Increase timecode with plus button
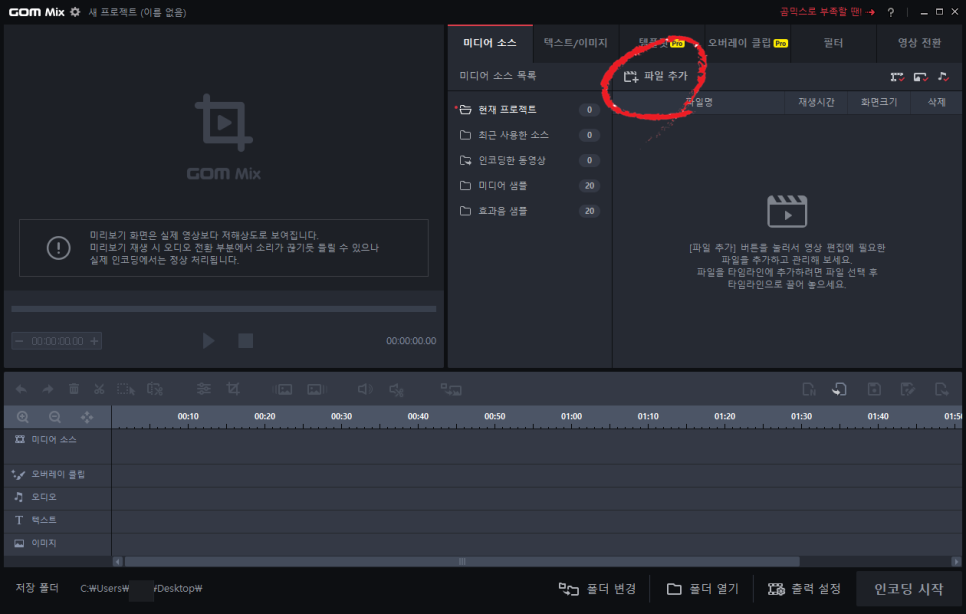 pyautogui.click(x=94, y=341)
